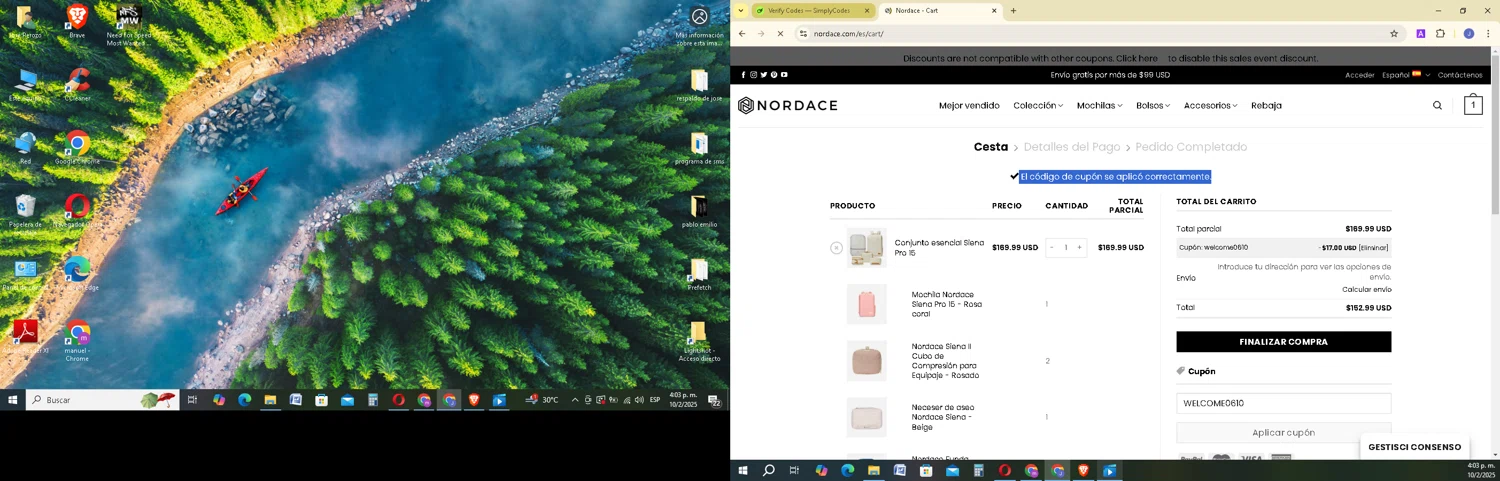Open the Mejor vendido menu item
The image size is (1500, 481).
click(x=969, y=105)
